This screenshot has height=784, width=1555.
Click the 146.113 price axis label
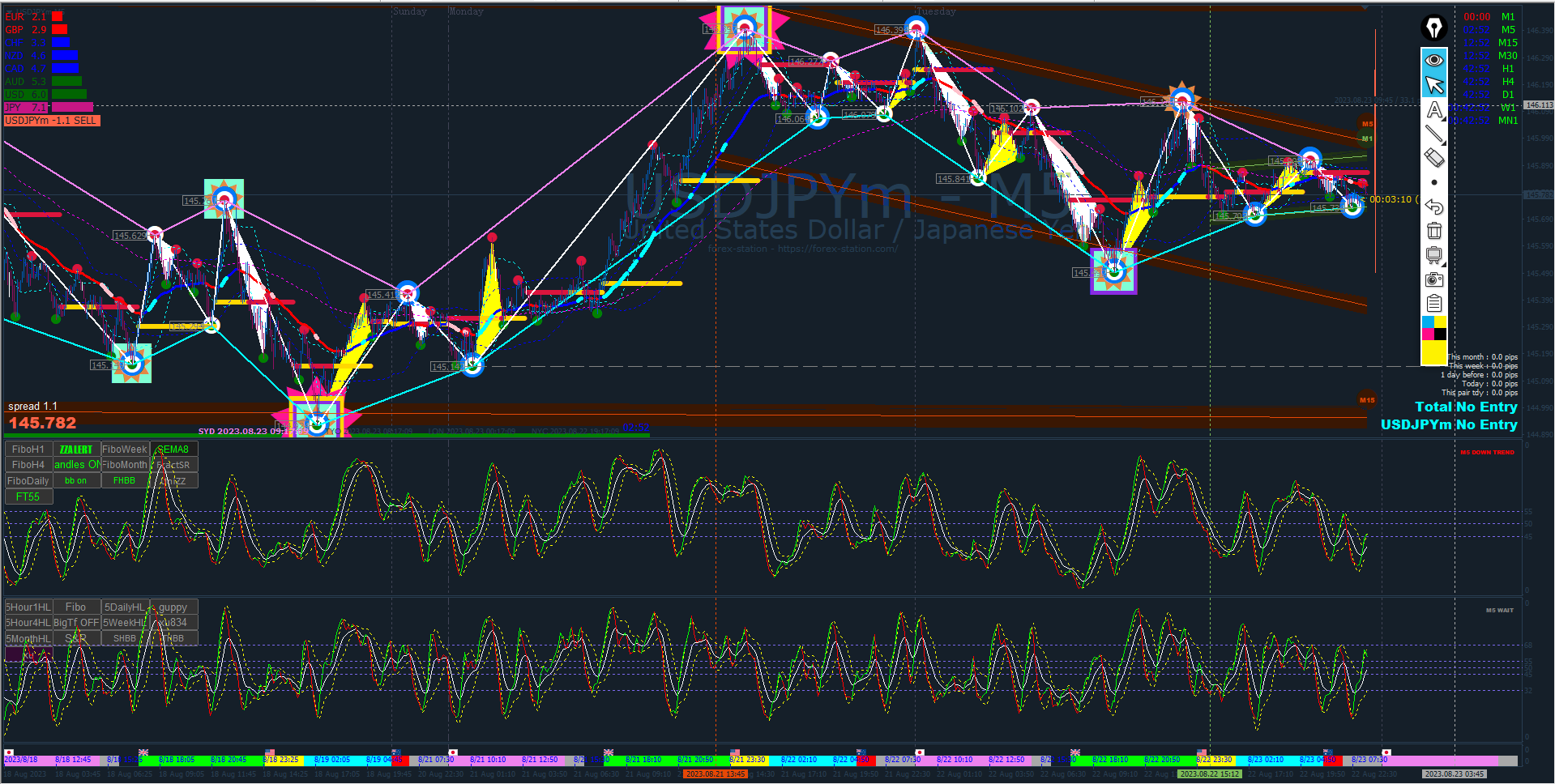click(x=1539, y=105)
